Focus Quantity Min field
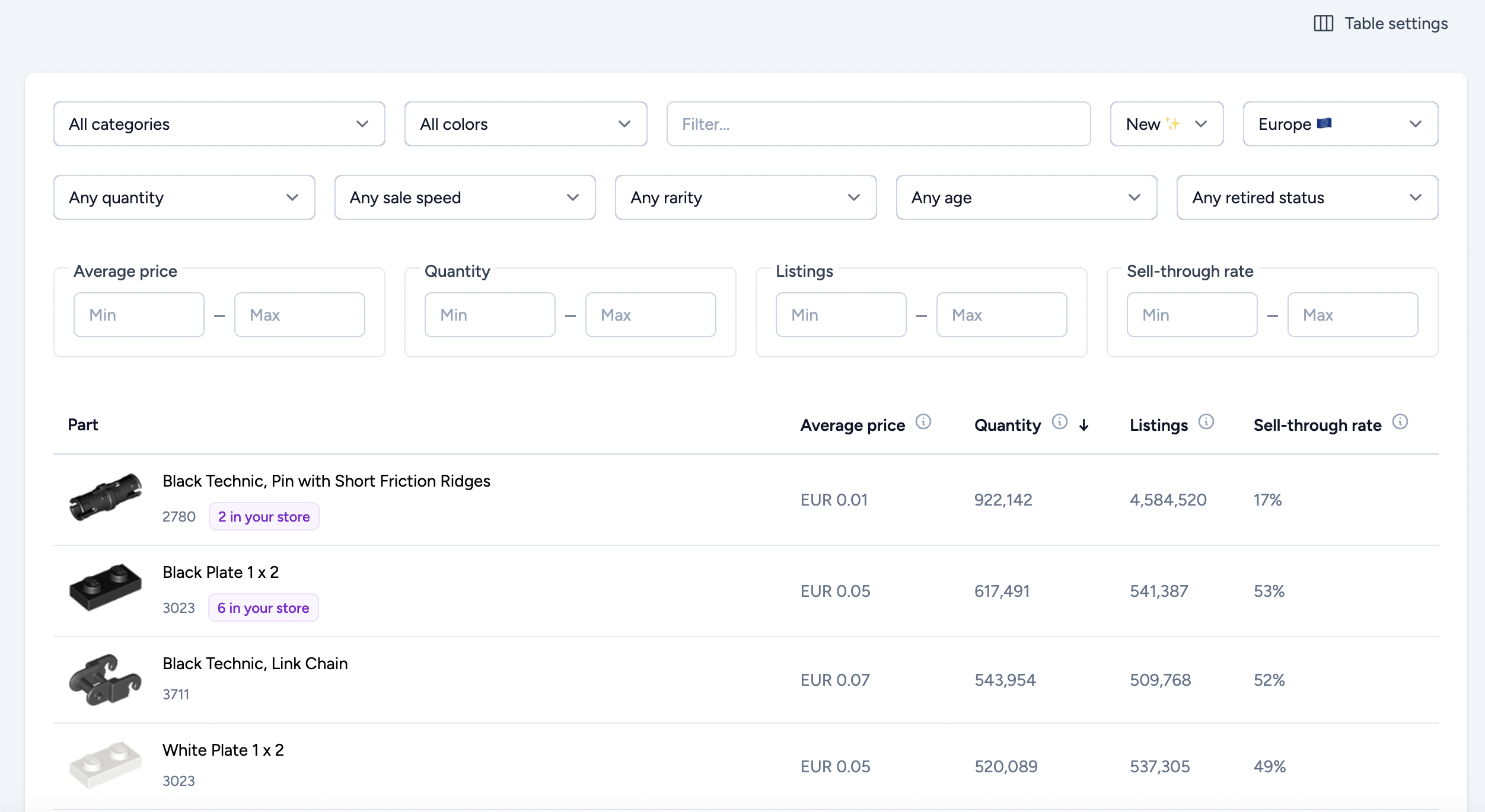The height and width of the screenshot is (812, 1485). pos(490,315)
